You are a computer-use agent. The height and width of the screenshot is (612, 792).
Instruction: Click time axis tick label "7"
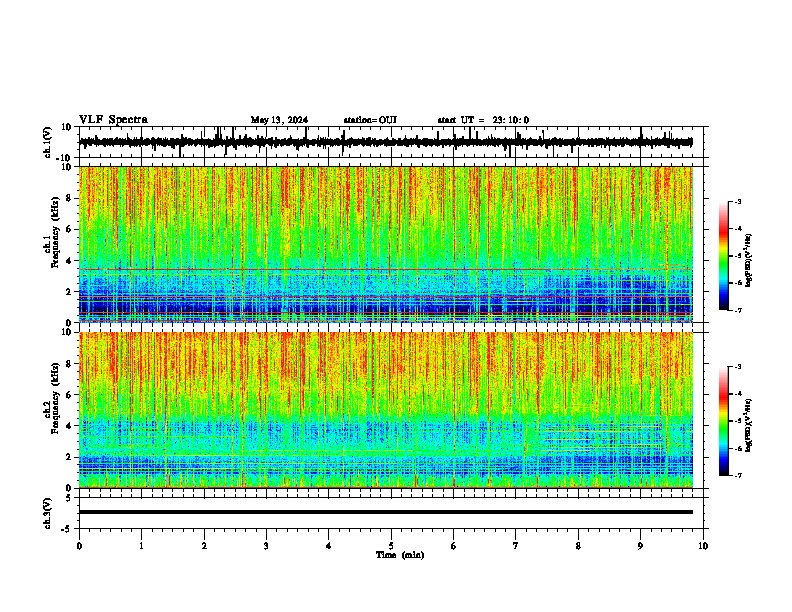(x=516, y=546)
